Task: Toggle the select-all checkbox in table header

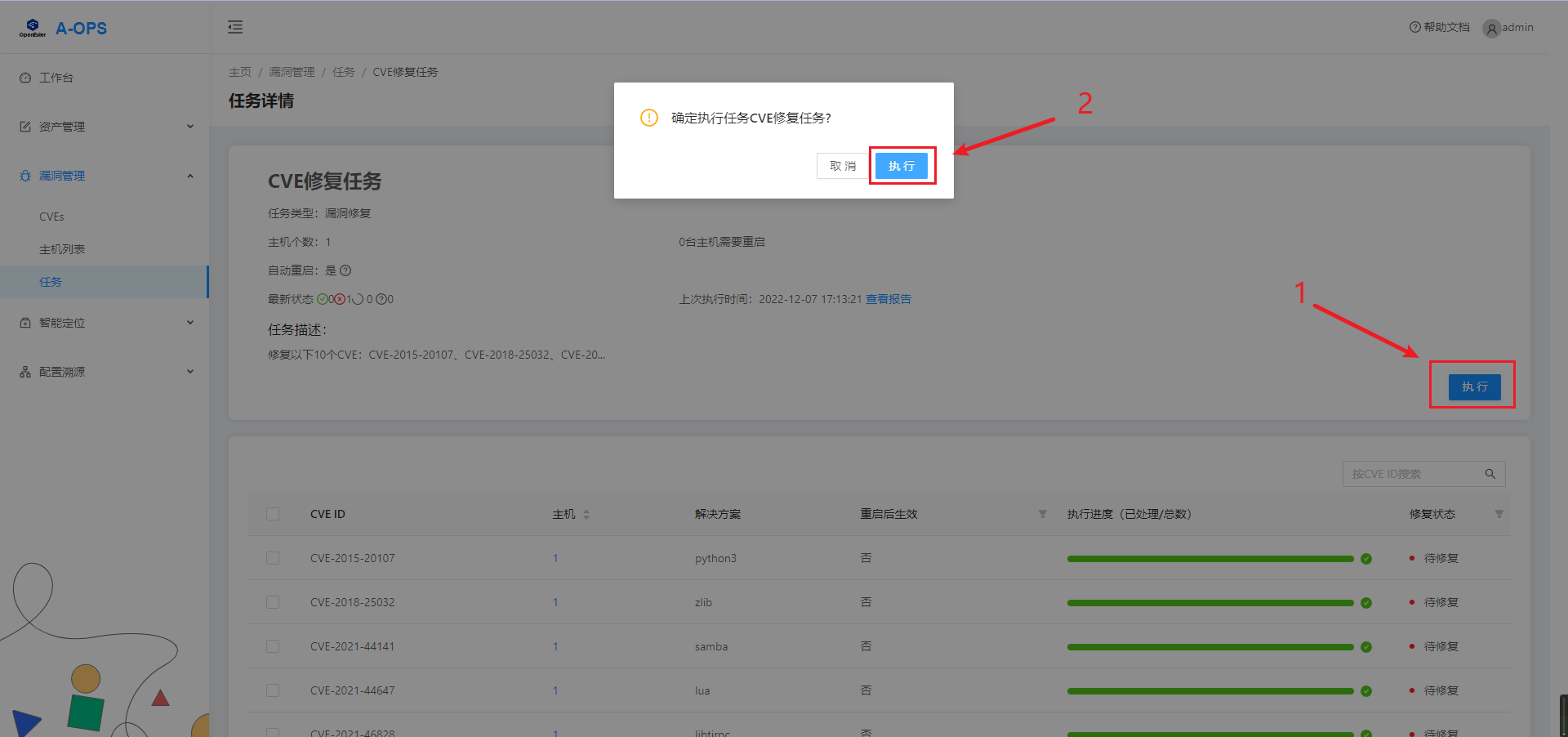Action: coord(273,514)
